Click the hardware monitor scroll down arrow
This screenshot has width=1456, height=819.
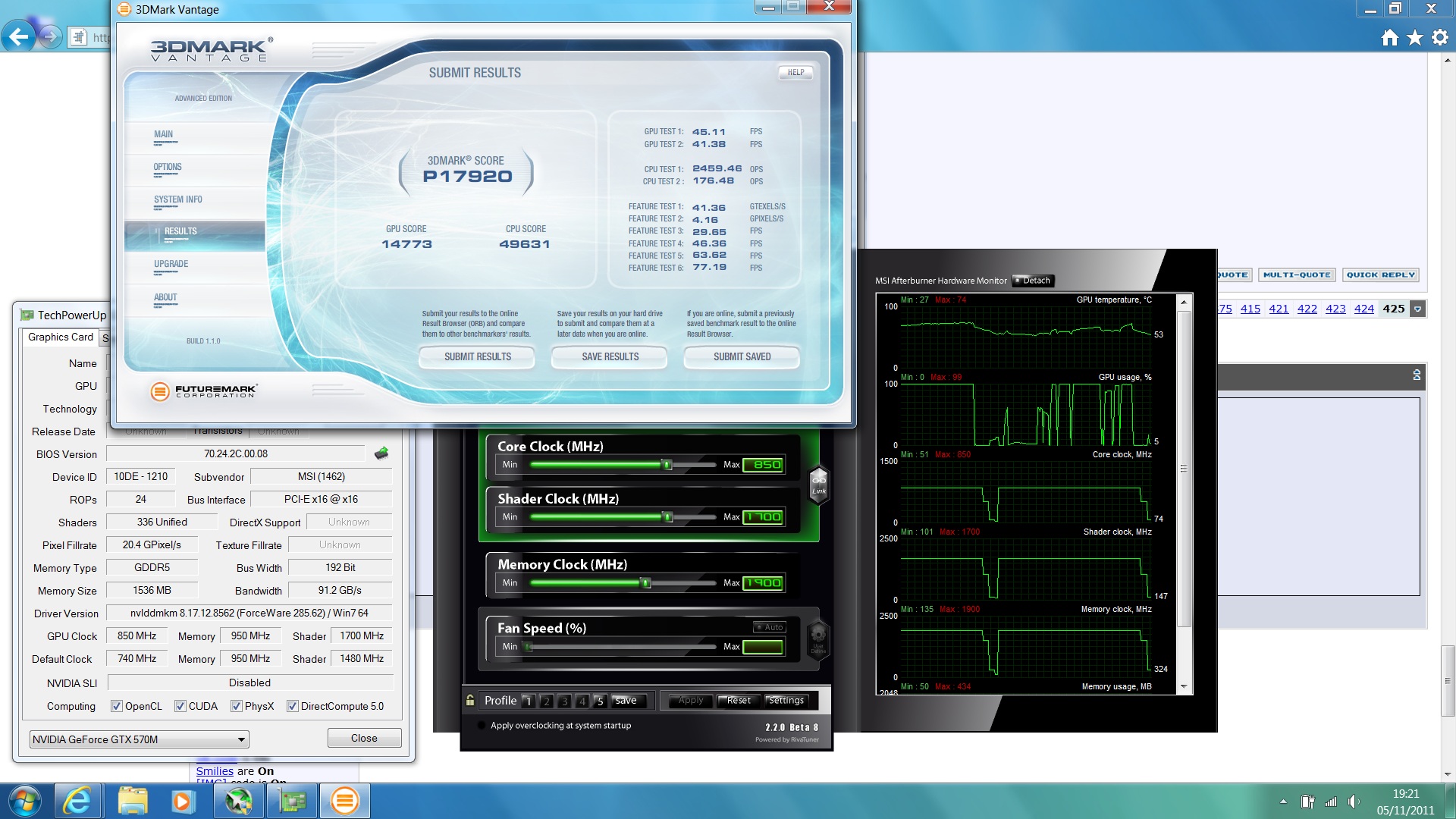1183,687
